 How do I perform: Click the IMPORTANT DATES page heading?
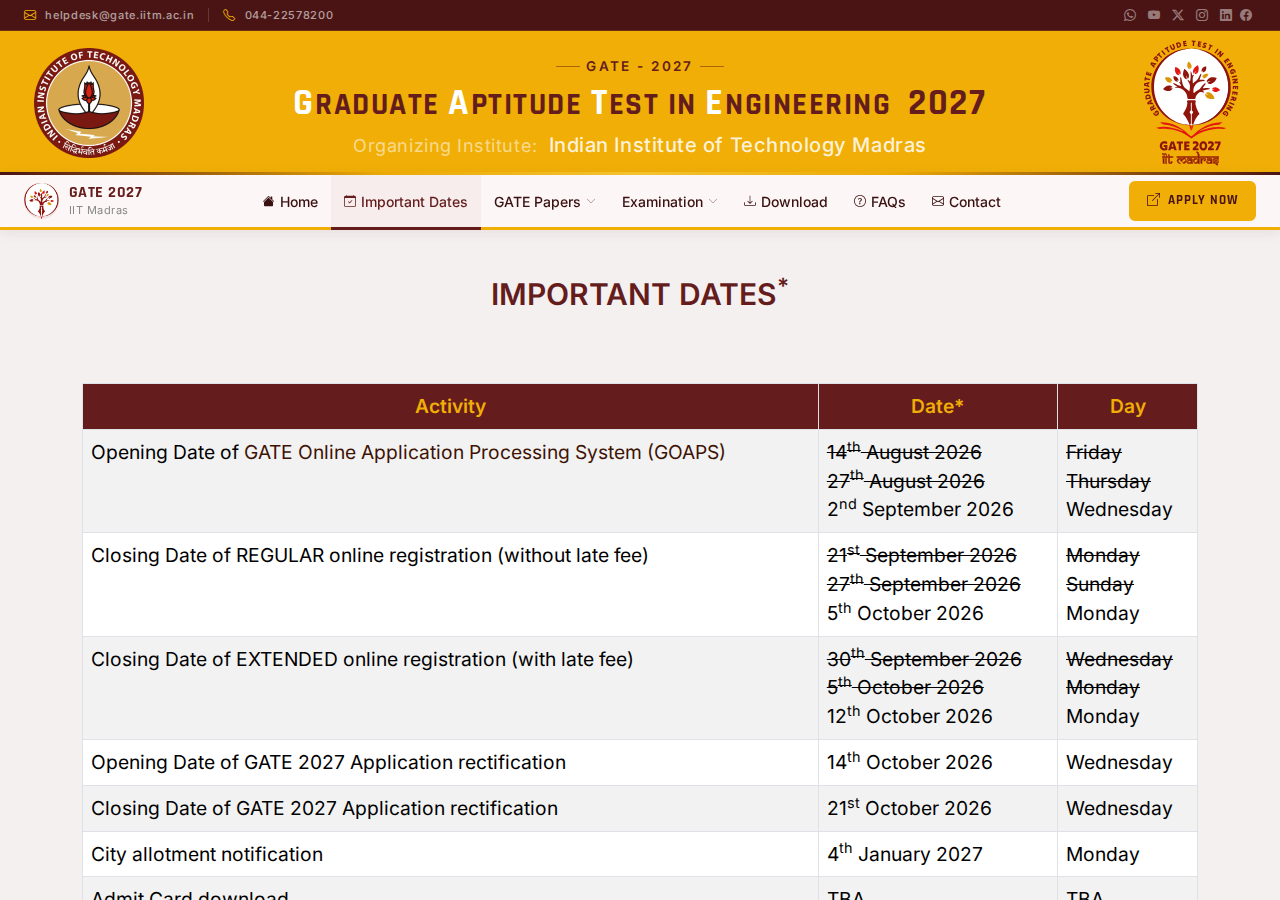click(639, 293)
